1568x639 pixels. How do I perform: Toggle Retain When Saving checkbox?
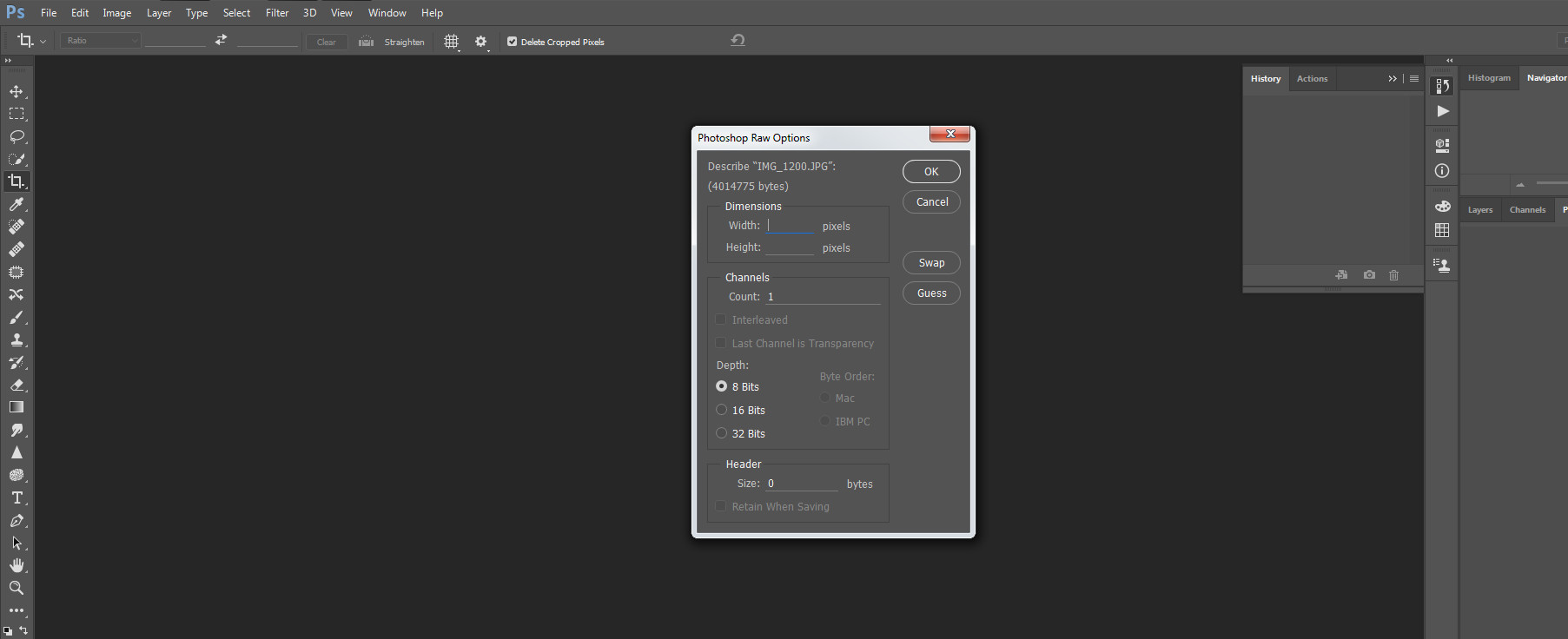pyautogui.click(x=720, y=506)
